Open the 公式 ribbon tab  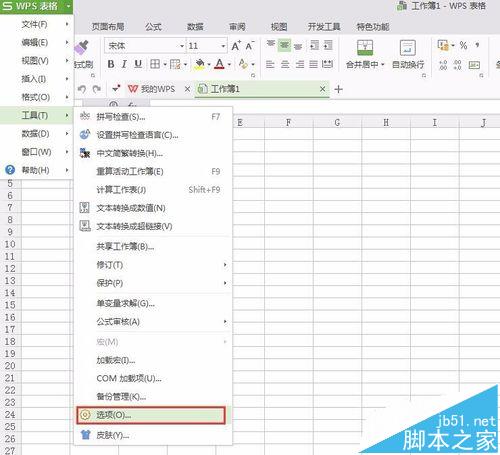pos(153,27)
